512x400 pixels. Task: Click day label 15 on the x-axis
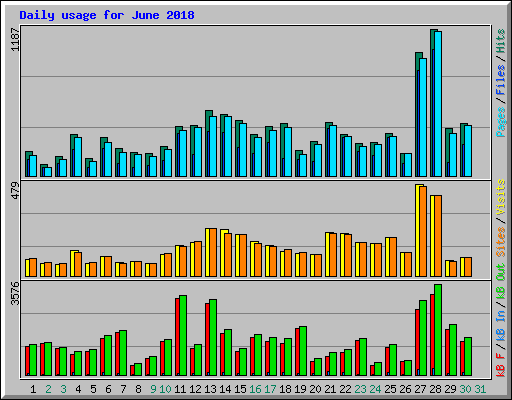coord(240,389)
